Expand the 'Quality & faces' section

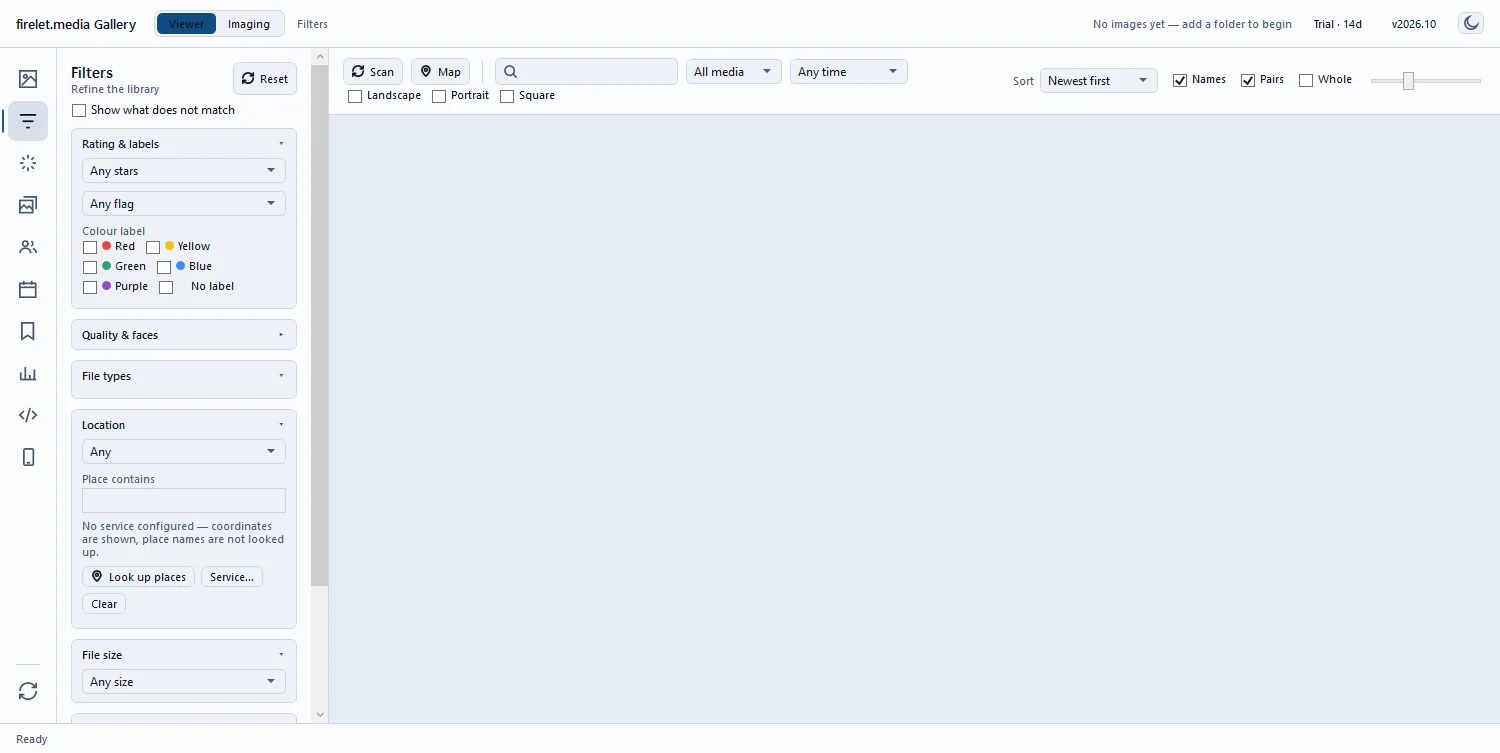point(184,335)
